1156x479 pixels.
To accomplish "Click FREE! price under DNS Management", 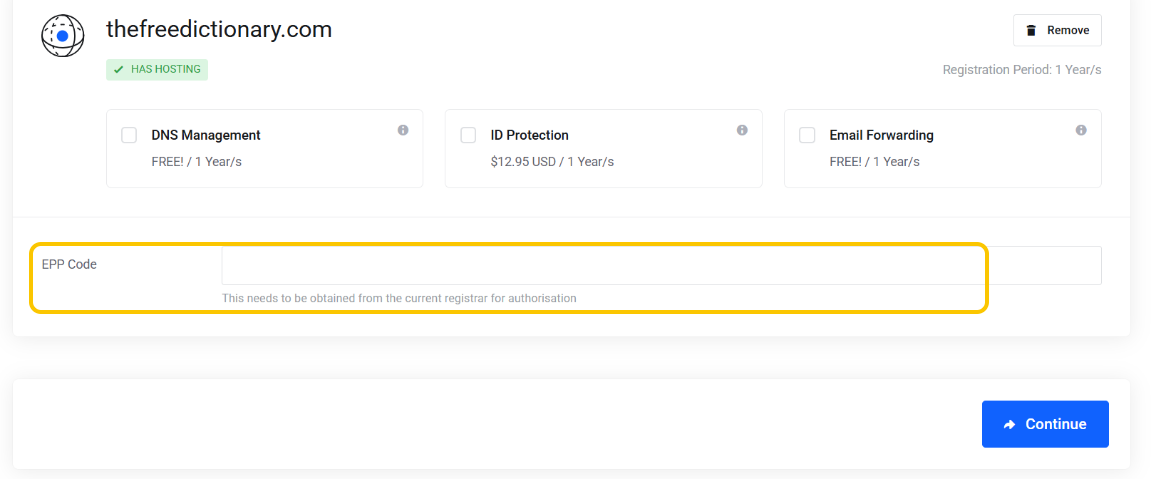I will point(196,161).
